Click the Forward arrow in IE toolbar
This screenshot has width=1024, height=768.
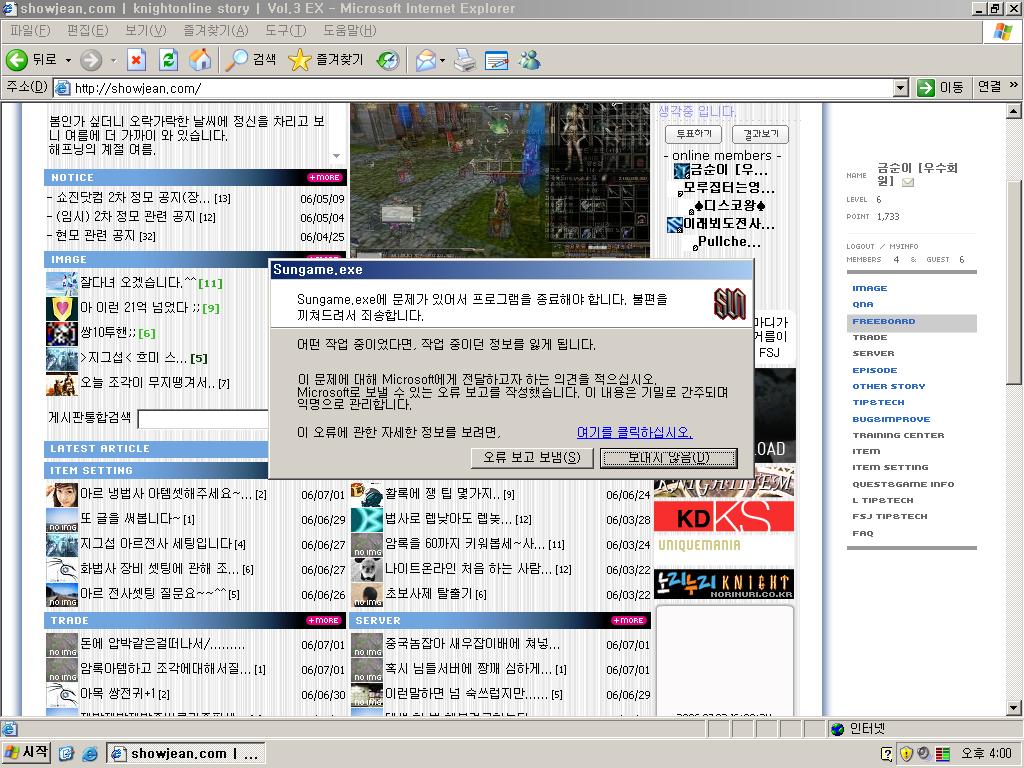[x=91, y=60]
